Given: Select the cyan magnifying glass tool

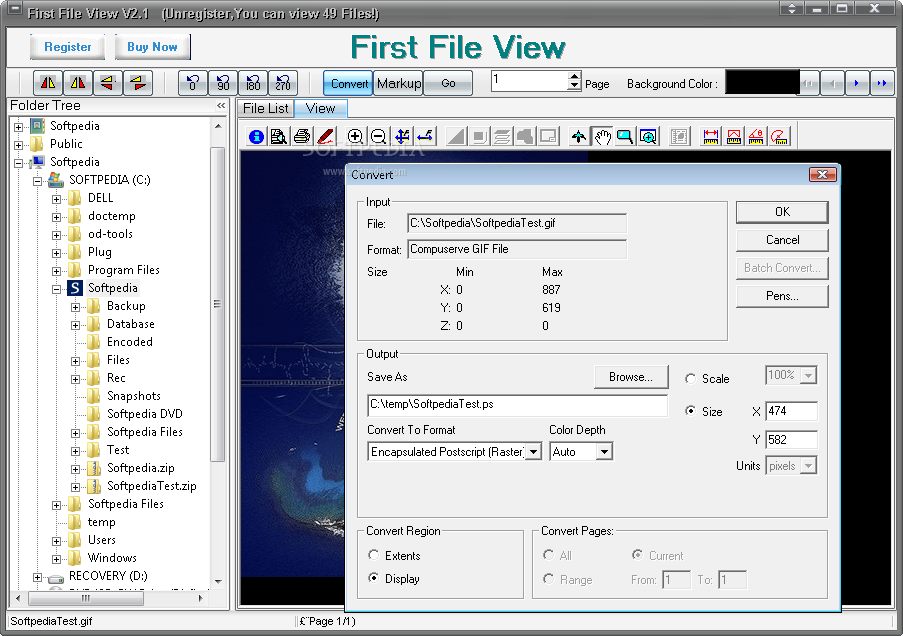Looking at the screenshot, I should click(x=625, y=137).
